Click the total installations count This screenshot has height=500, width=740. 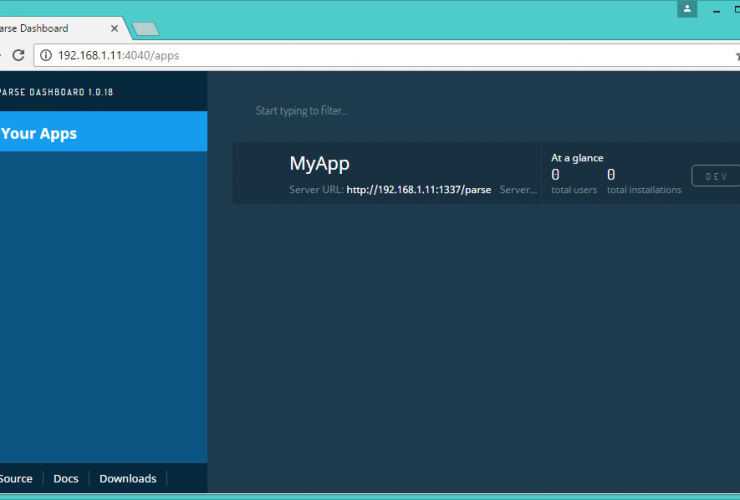pyautogui.click(x=611, y=175)
